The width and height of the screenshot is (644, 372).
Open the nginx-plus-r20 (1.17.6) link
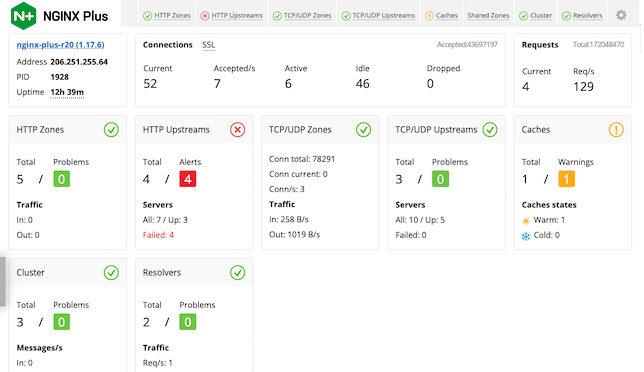[x=60, y=45]
